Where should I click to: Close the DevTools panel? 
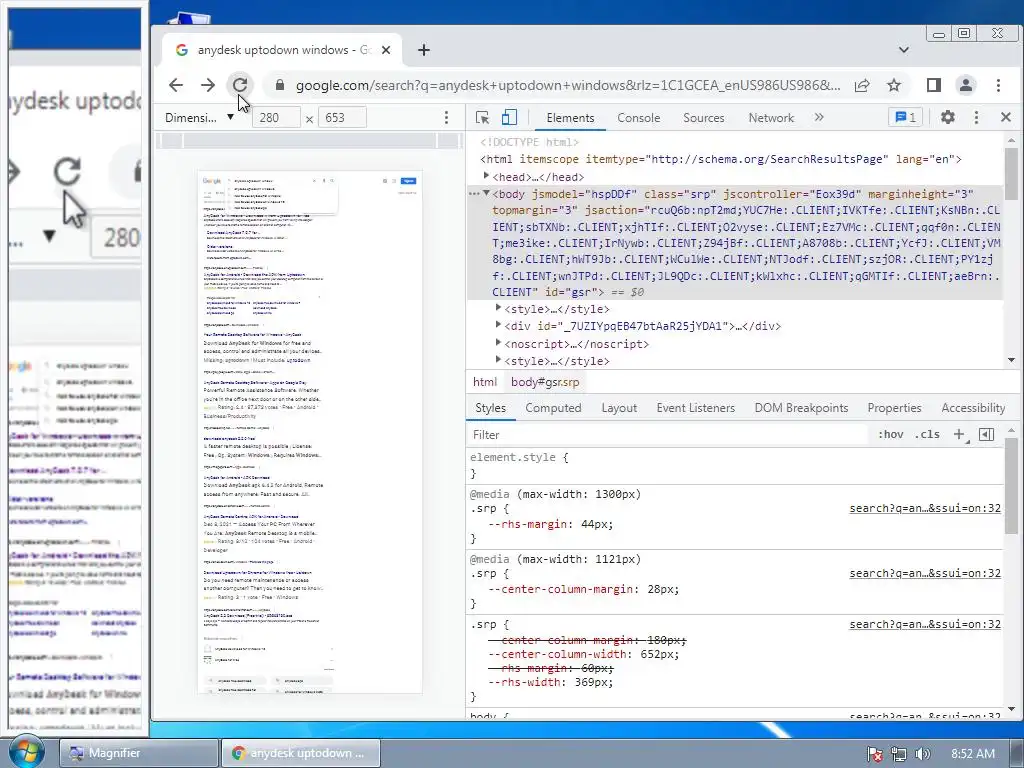[x=1006, y=118]
